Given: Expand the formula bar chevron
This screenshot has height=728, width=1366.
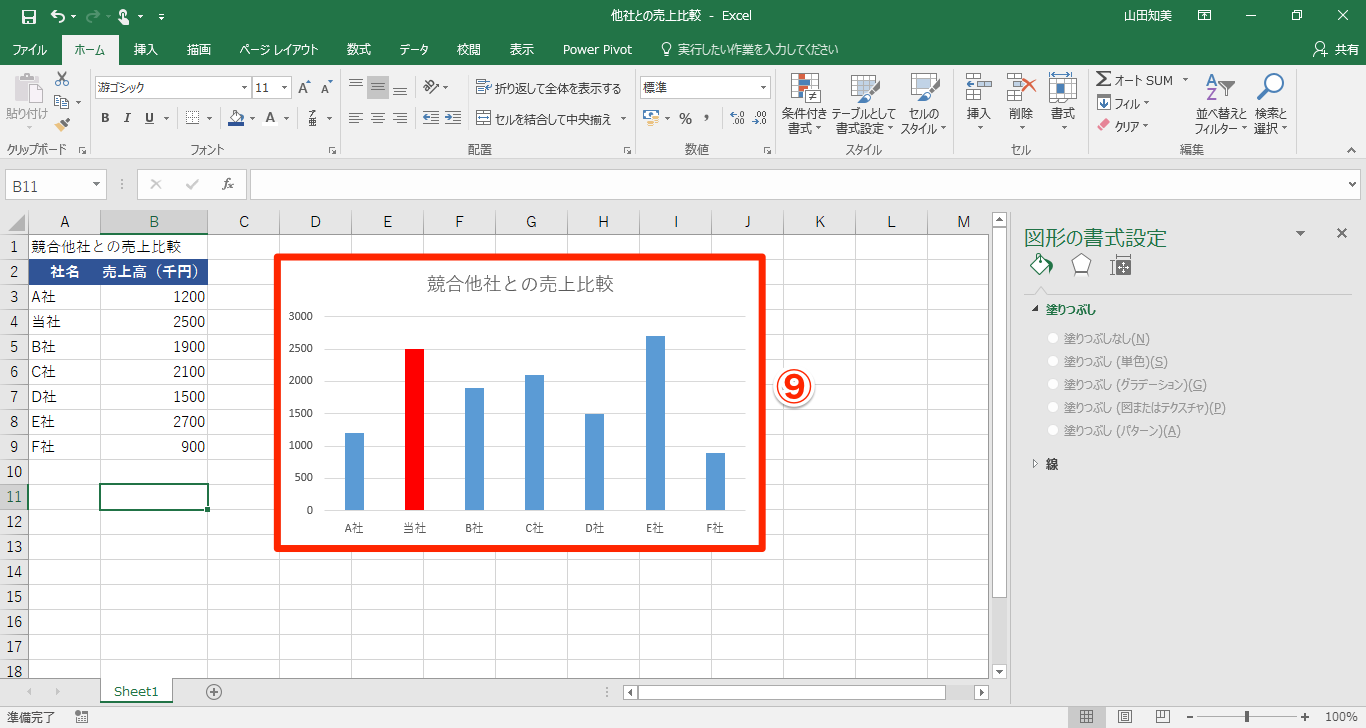Looking at the screenshot, I should pos(1353,185).
